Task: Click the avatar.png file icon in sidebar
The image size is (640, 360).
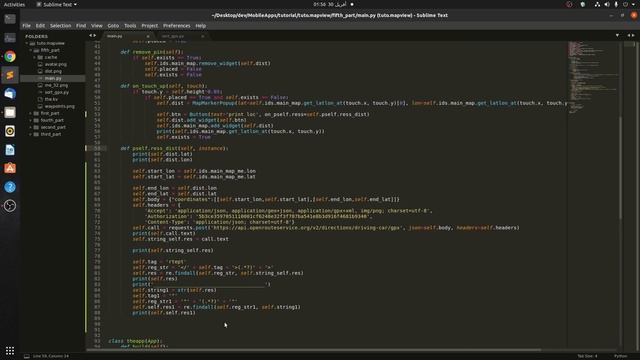Action: point(40,64)
